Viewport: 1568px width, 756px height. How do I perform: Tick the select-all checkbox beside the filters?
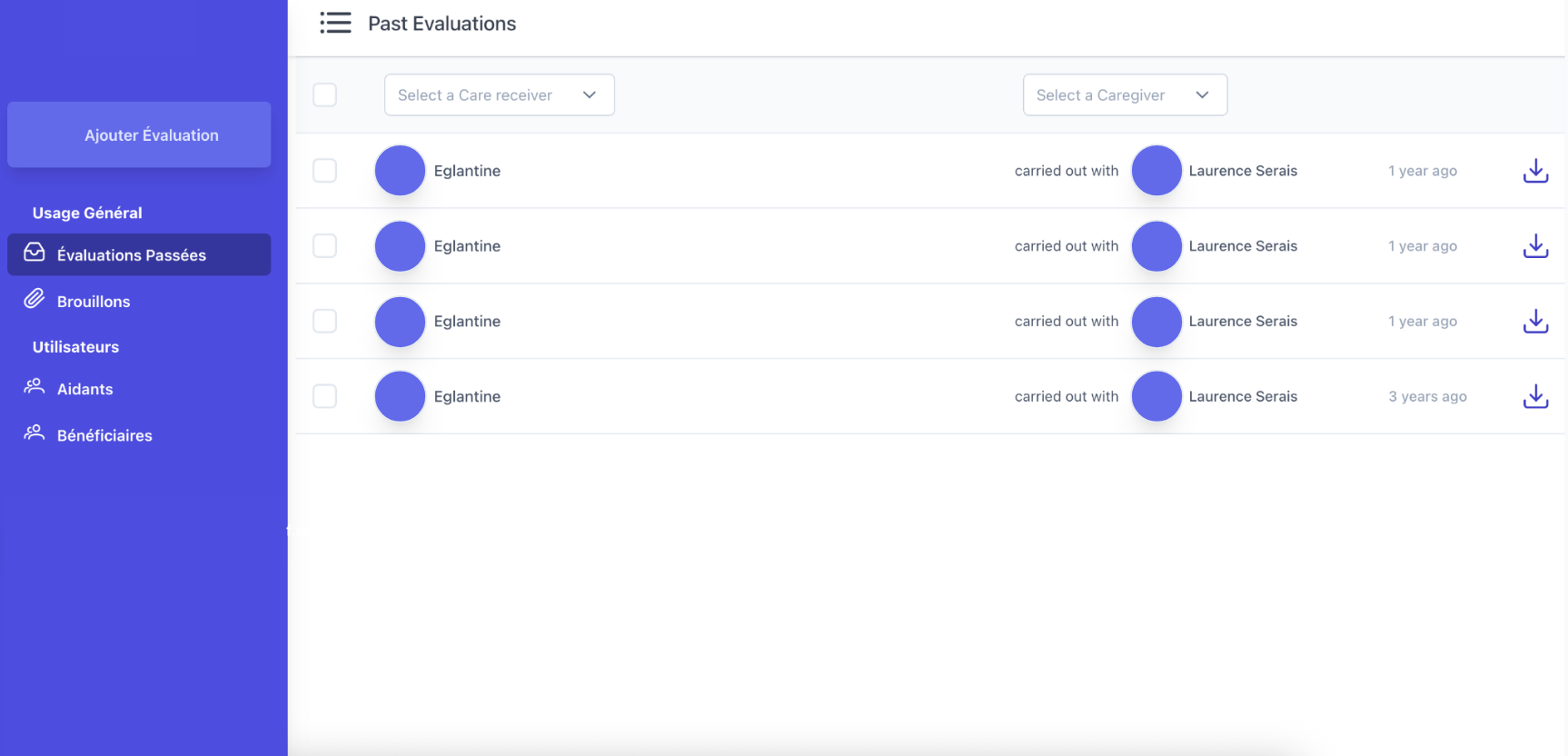pos(324,94)
